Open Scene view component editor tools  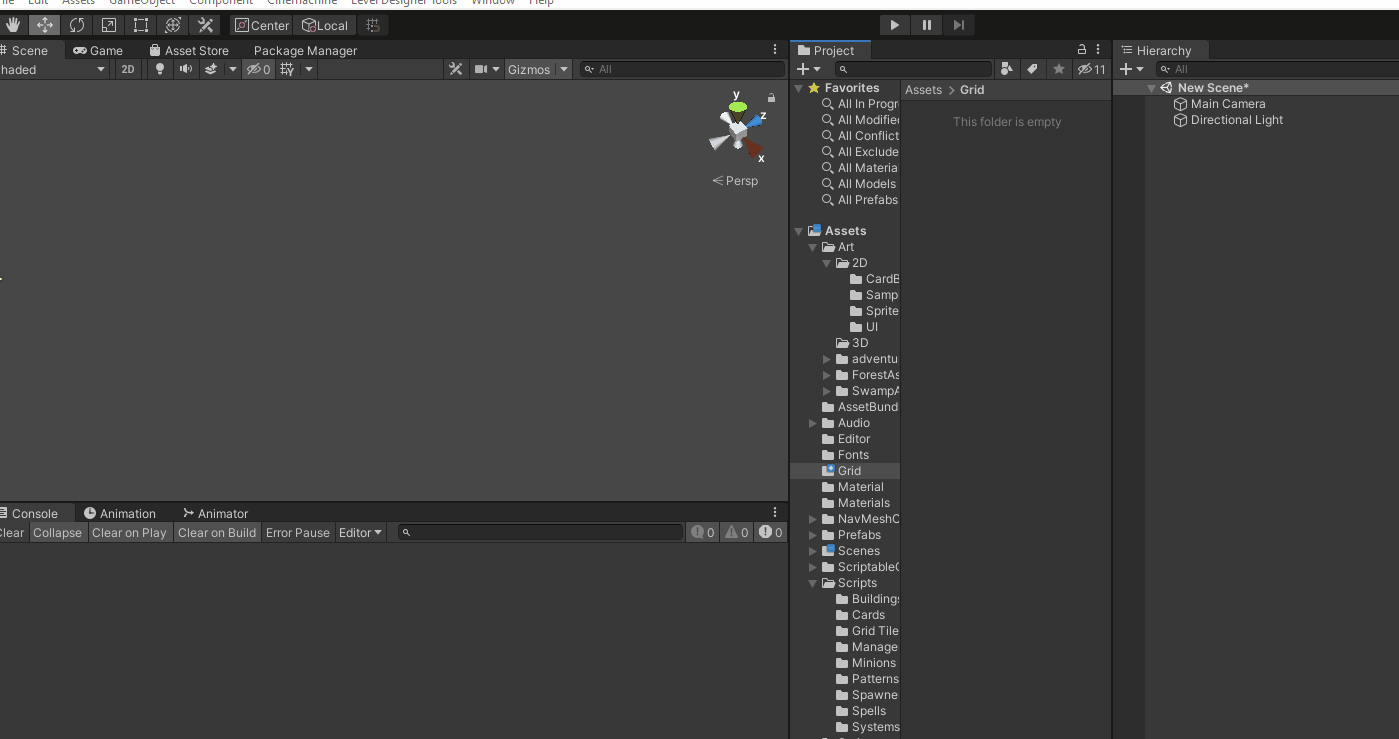click(456, 69)
